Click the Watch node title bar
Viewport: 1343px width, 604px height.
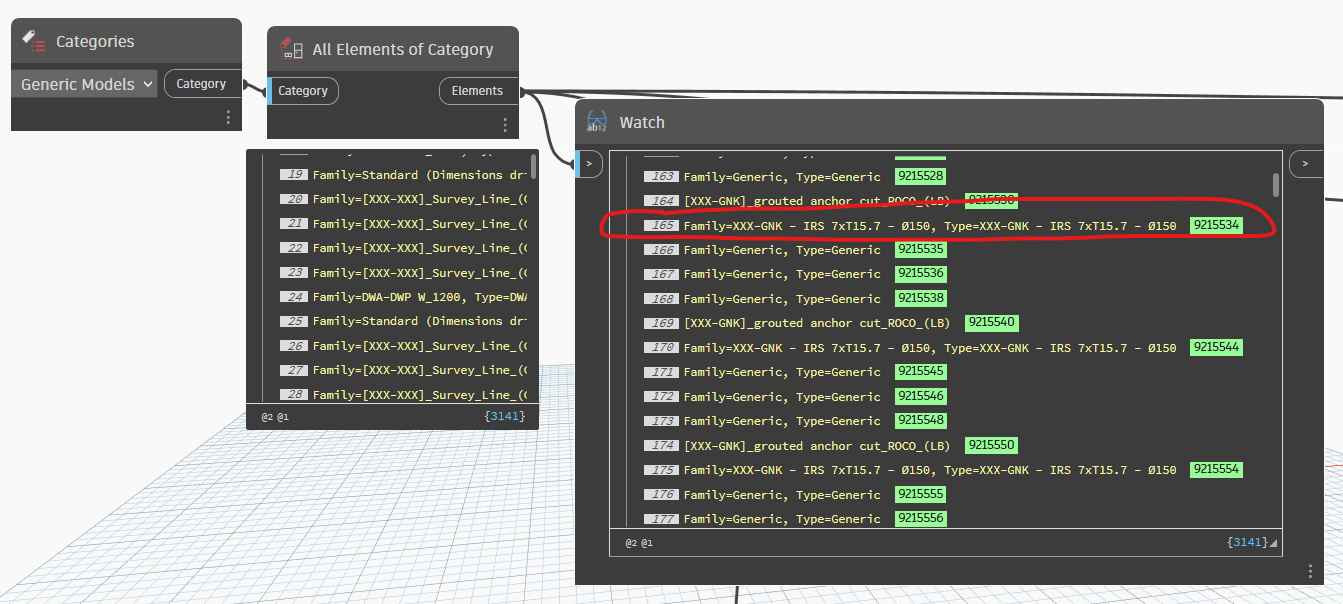click(949, 122)
